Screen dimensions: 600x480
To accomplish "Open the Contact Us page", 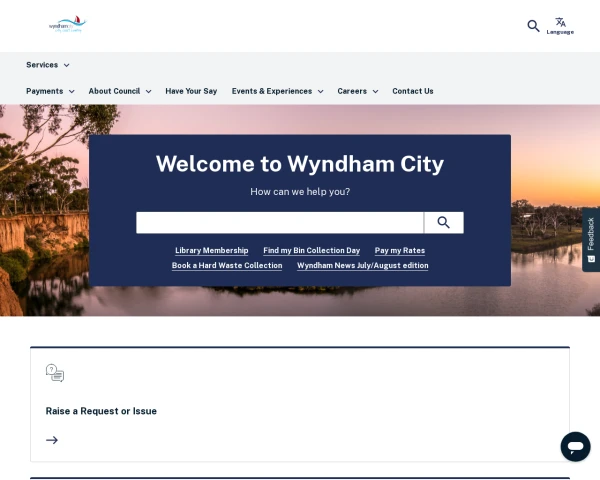I will pyautogui.click(x=412, y=91).
